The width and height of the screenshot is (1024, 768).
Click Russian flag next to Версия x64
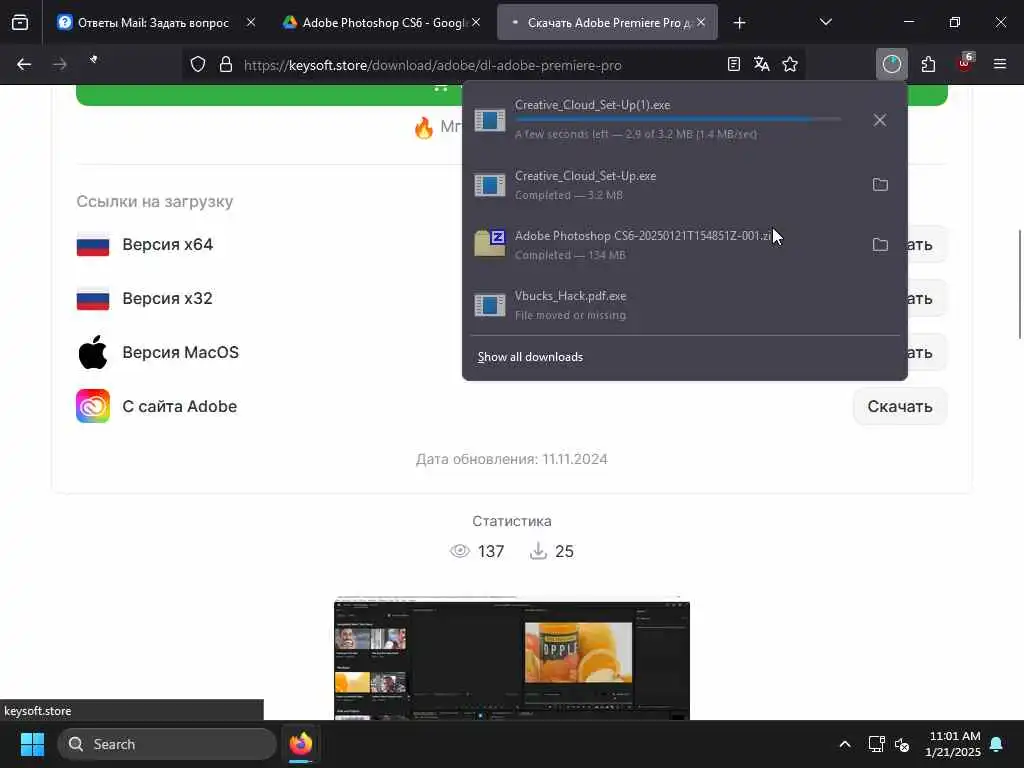pos(93,245)
